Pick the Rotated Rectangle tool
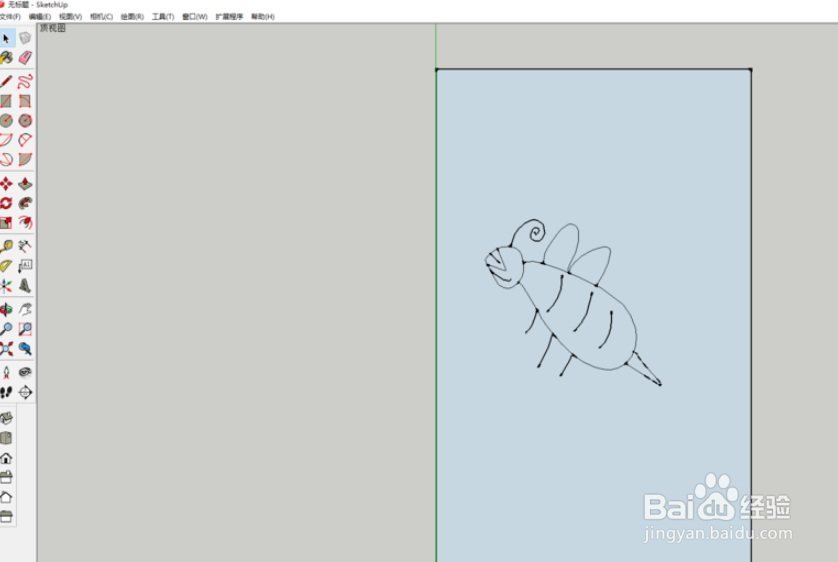This screenshot has width=838, height=562. 25,101
